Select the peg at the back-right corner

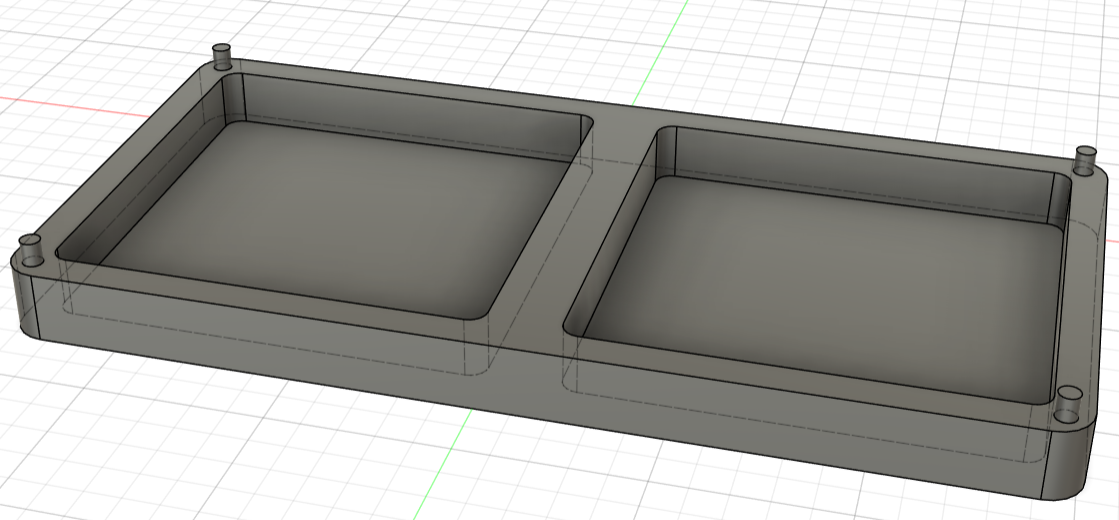point(1085,160)
